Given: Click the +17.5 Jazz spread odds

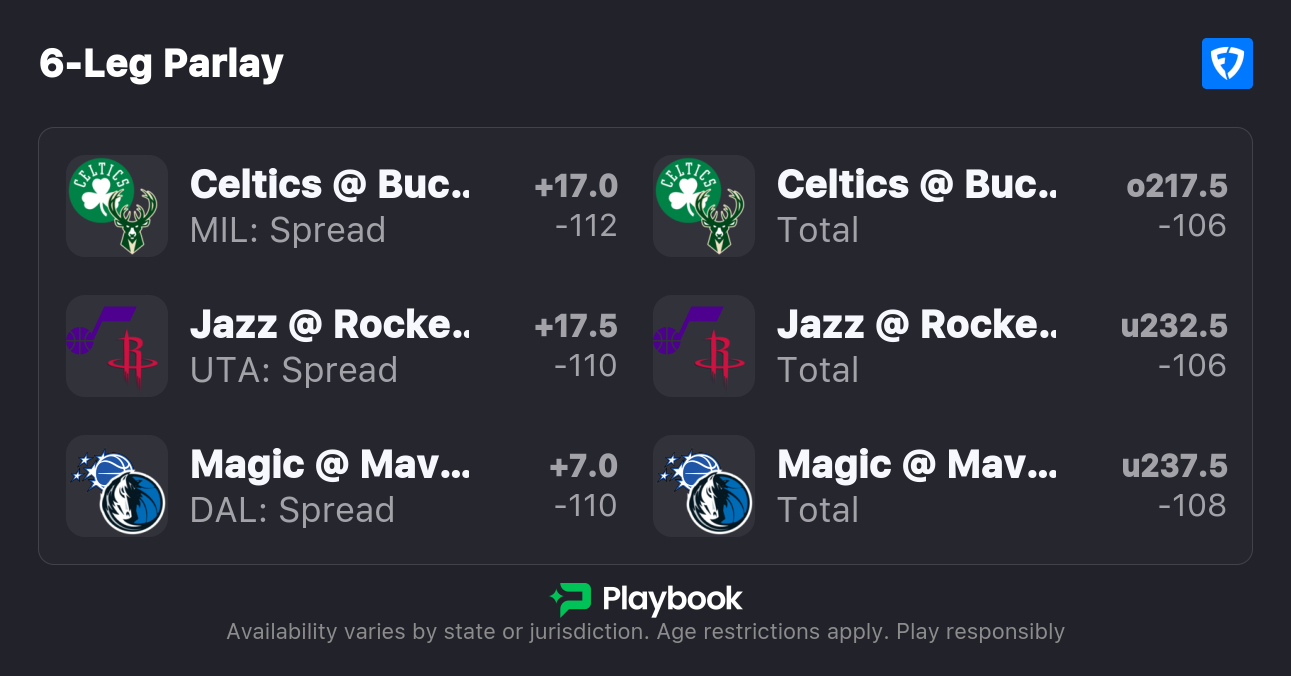Looking at the screenshot, I should 576,326.
